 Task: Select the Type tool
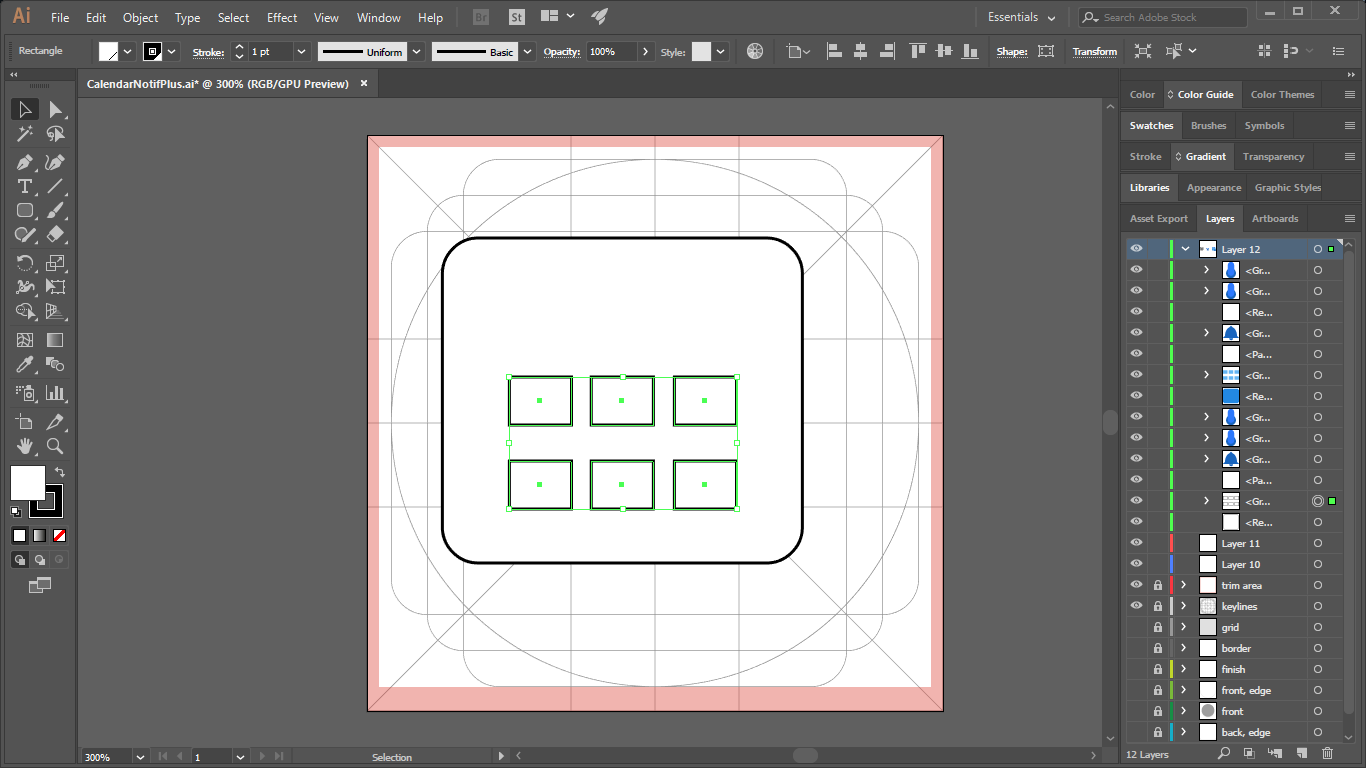(x=25, y=186)
